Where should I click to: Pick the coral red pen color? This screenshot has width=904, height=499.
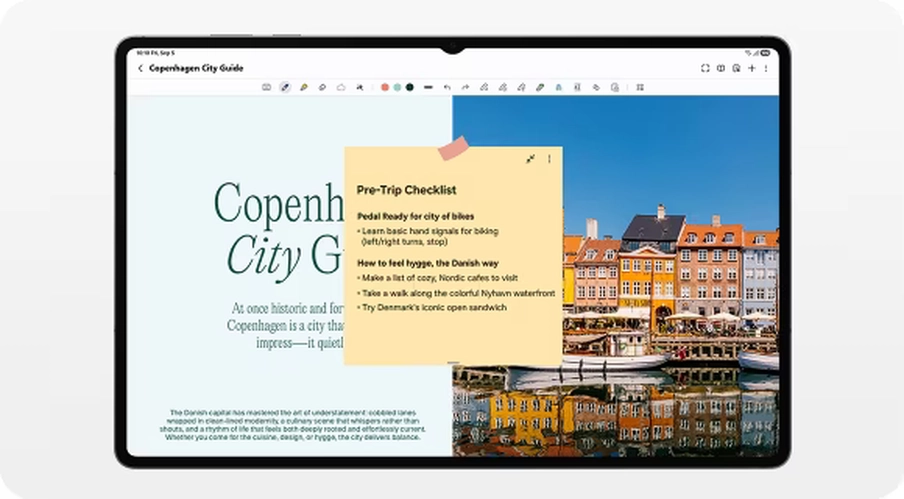pyautogui.click(x=385, y=88)
